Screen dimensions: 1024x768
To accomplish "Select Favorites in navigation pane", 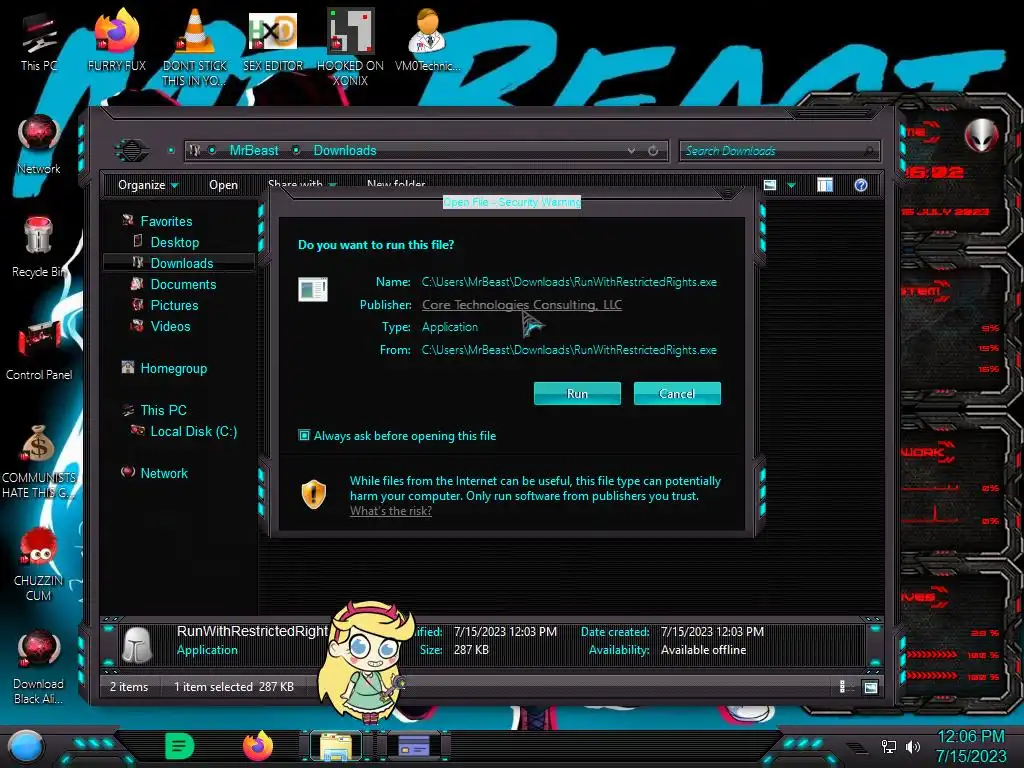I will click(166, 221).
